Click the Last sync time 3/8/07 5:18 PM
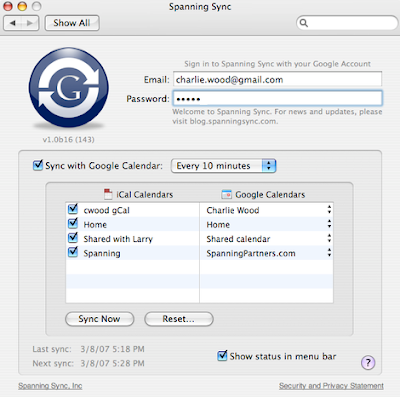 112,349
